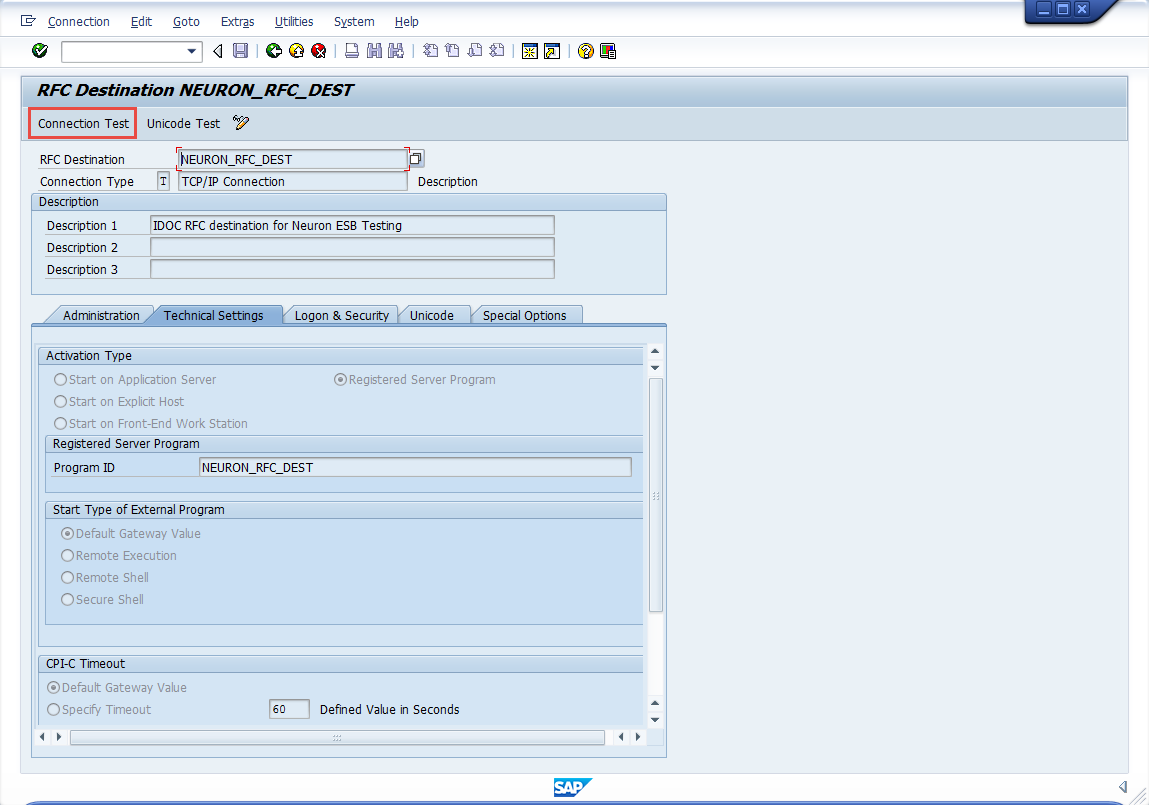Image resolution: width=1149 pixels, height=805 pixels.
Task: Click the Create New Session icon
Action: (530, 51)
